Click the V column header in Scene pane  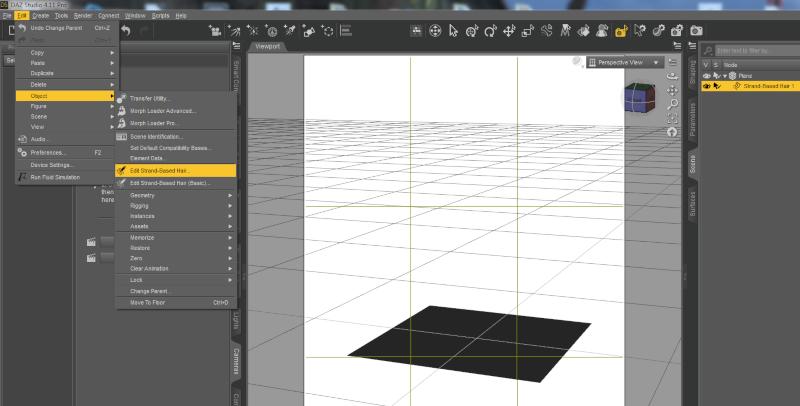coord(706,65)
